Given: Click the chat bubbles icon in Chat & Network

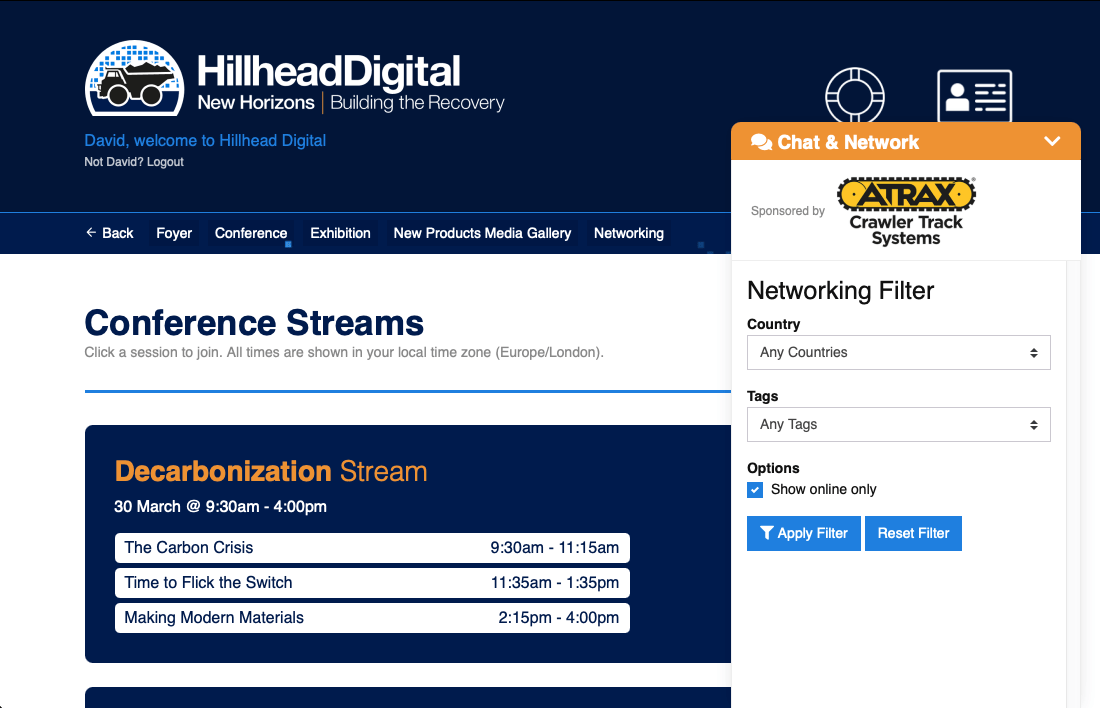Looking at the screenshot, I should click(x=761, y=142).
